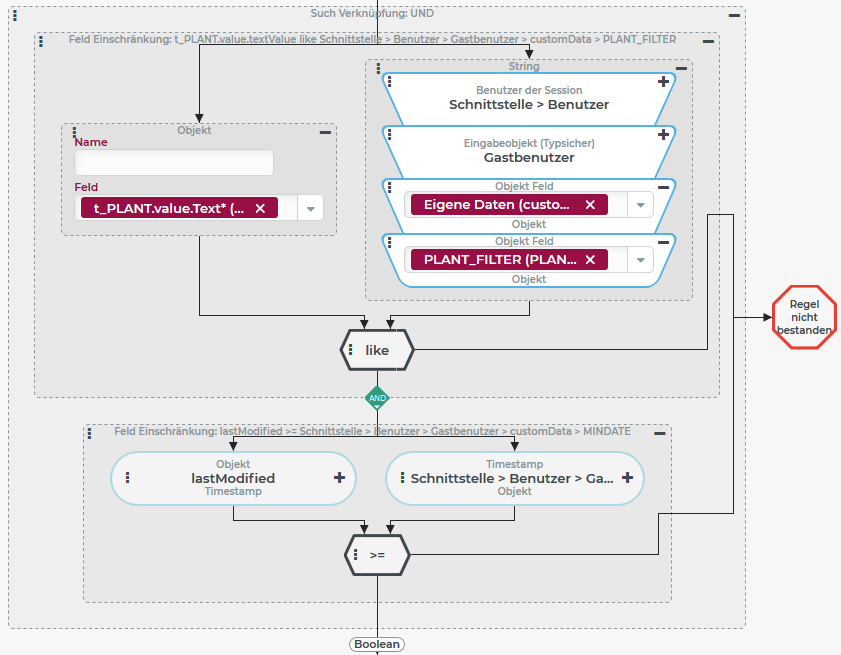The image size is (841, 655).
Task: Open handle menu of like operator
Action: coord(350,350)
